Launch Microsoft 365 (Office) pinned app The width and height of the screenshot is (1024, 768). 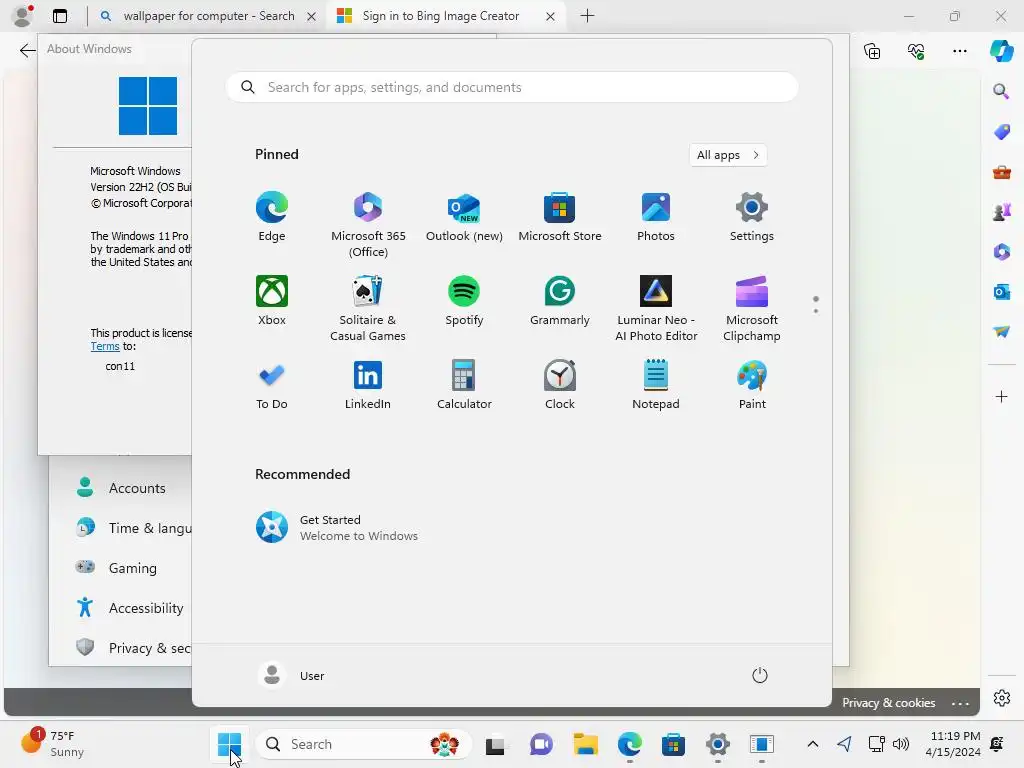368,225
